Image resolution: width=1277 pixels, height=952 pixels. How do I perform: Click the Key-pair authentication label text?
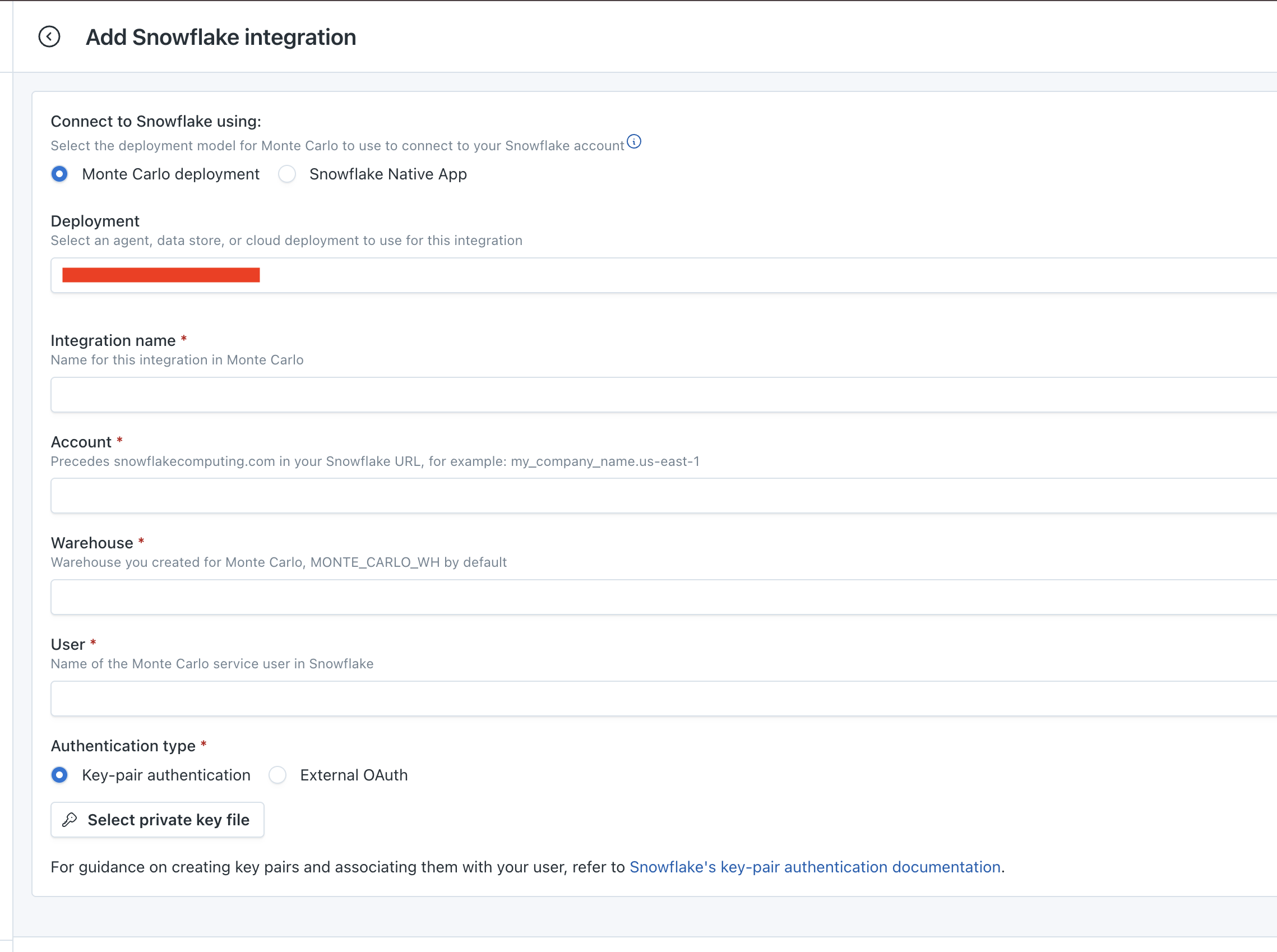[x=166, y=775]
